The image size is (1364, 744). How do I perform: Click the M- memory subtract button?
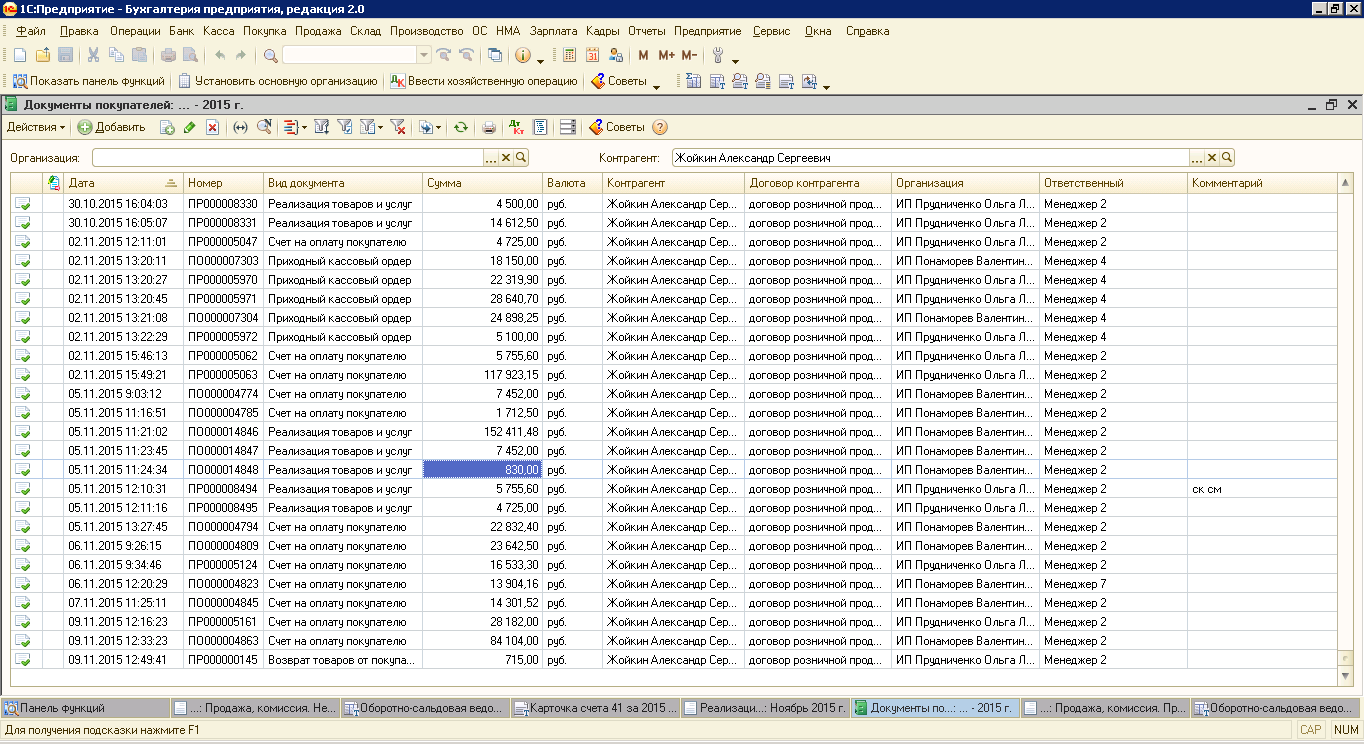[x=689, y=55]
